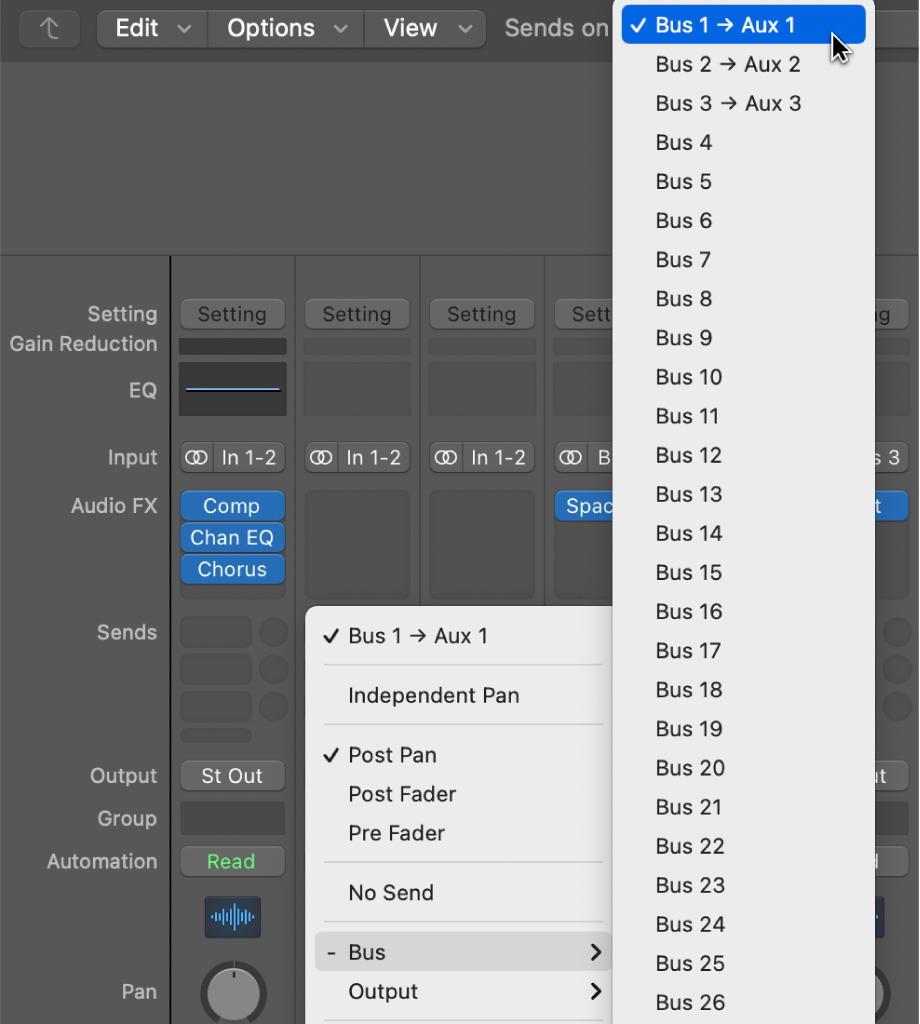Open the Edit dropdown menu
This screenshot has width=920, height=1024.
[x=152, y=28]
